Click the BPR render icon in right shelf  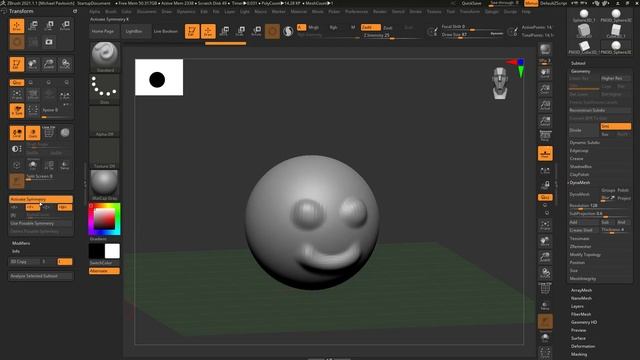[545, 50]
